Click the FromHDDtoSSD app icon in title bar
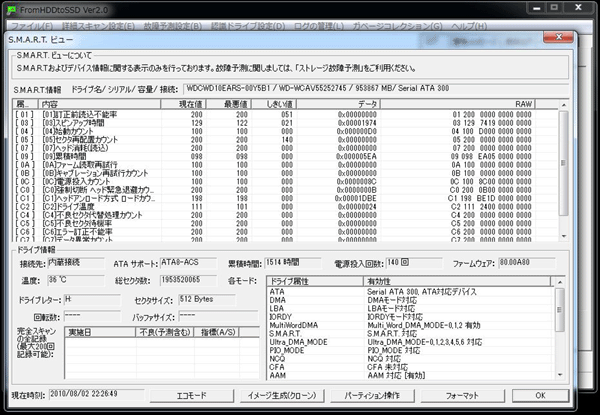The image size is (600, 415). (11, 10)
